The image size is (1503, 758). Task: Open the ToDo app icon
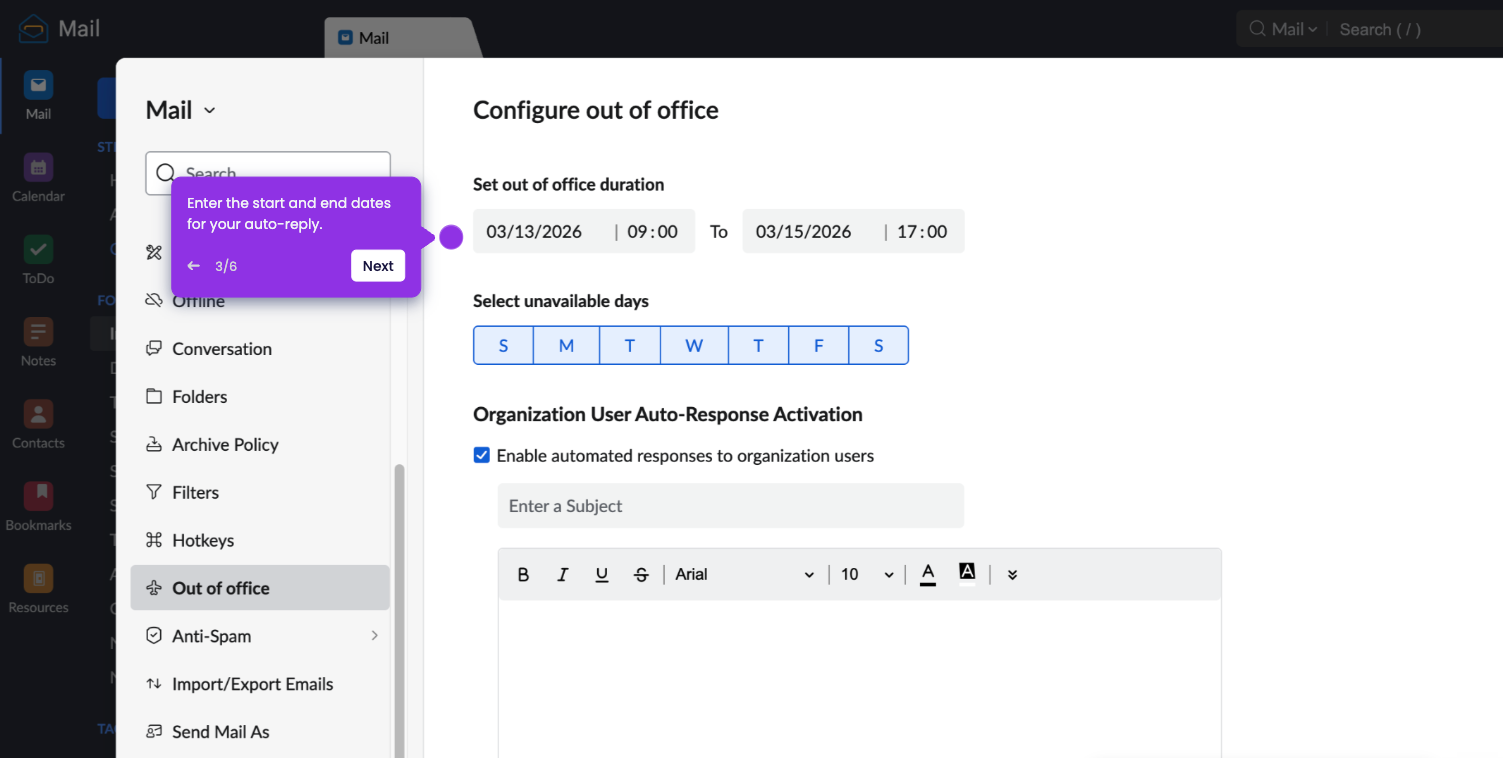tap(38, 250)
